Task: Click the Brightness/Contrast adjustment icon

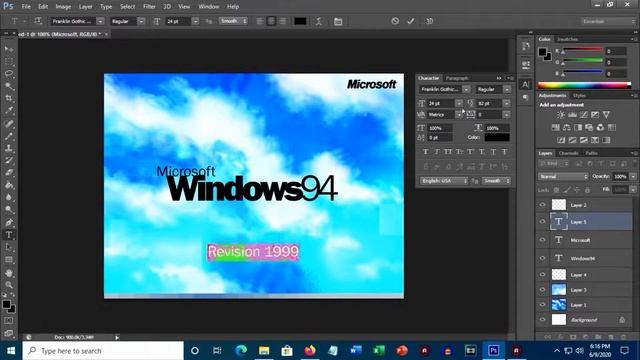Action: [561, 115]
